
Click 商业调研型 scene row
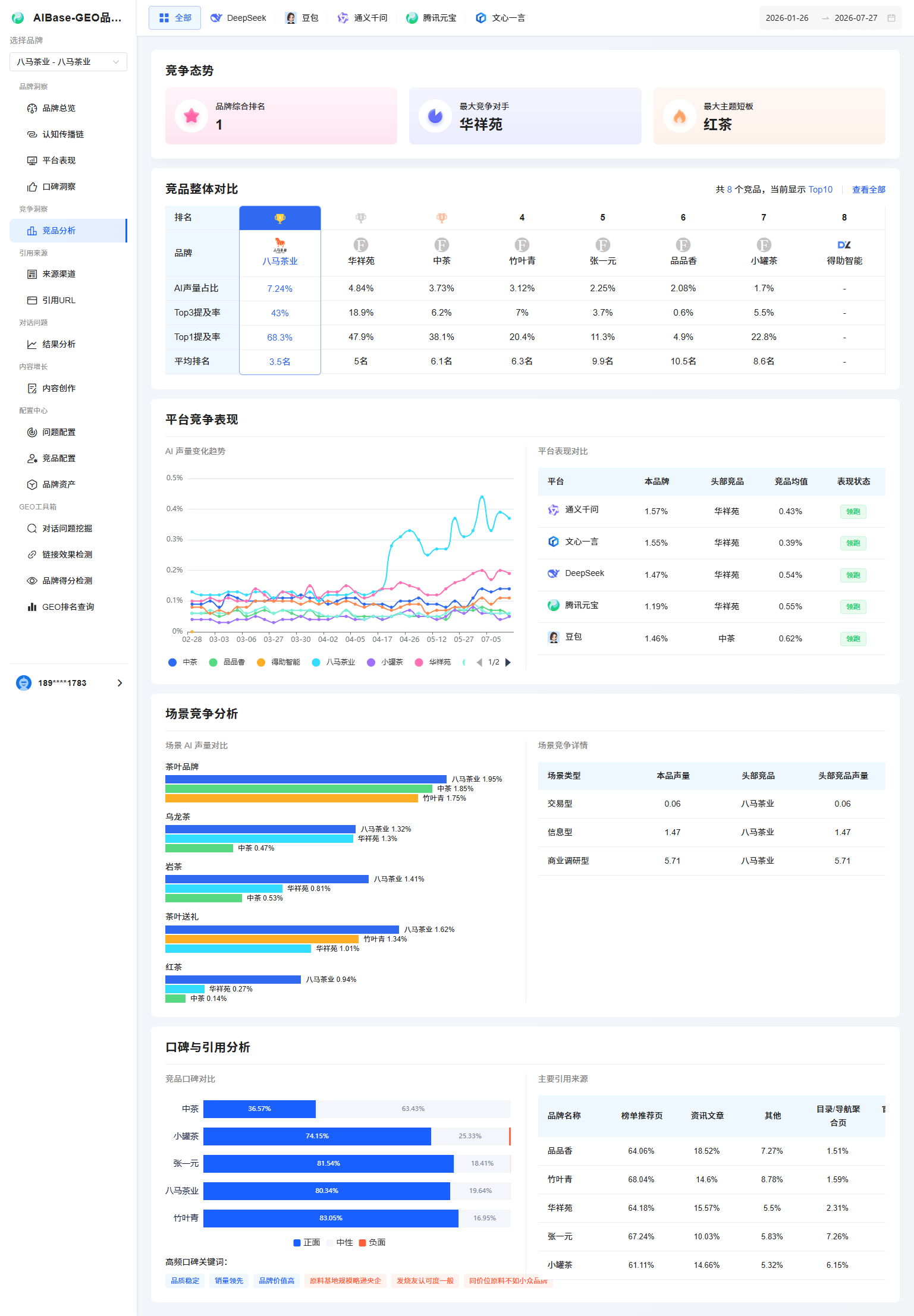(x=712, y=861)
